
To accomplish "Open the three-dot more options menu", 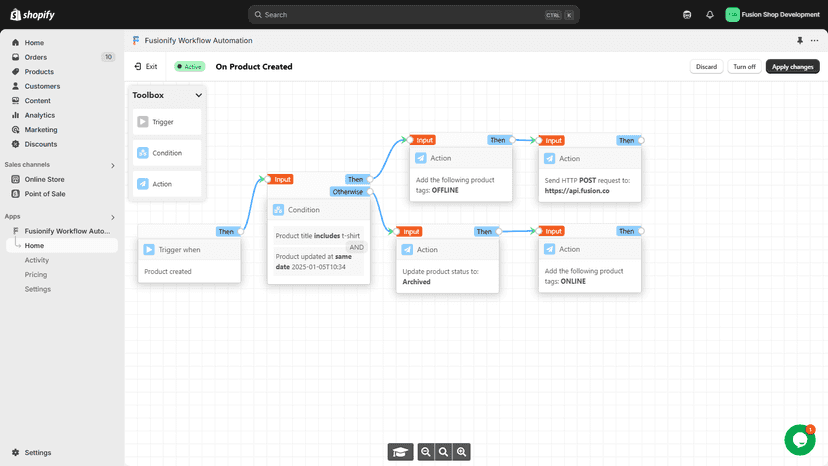I will (814, 41).
